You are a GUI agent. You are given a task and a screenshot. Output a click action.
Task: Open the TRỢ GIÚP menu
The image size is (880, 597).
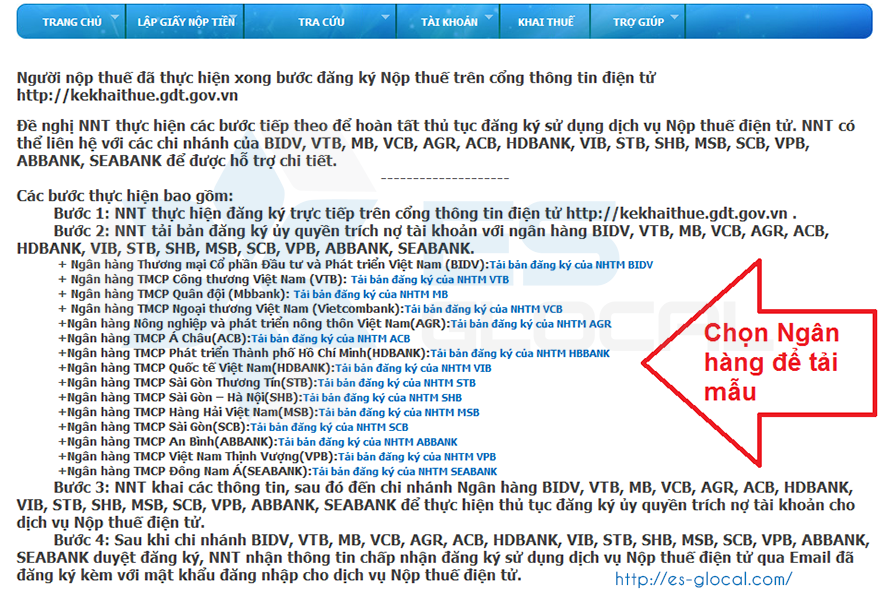638,22
